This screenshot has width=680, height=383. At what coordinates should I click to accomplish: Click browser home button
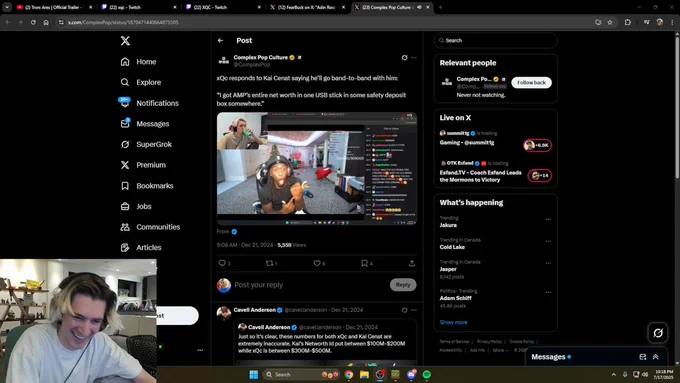tap(46, 22)
